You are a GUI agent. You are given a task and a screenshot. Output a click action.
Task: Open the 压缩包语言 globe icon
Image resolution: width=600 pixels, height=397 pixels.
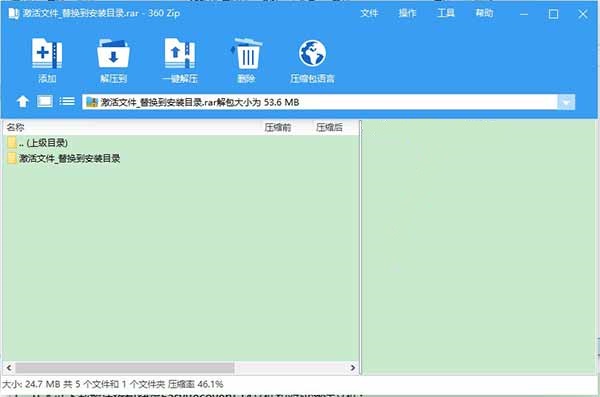(x=312, y=54)
